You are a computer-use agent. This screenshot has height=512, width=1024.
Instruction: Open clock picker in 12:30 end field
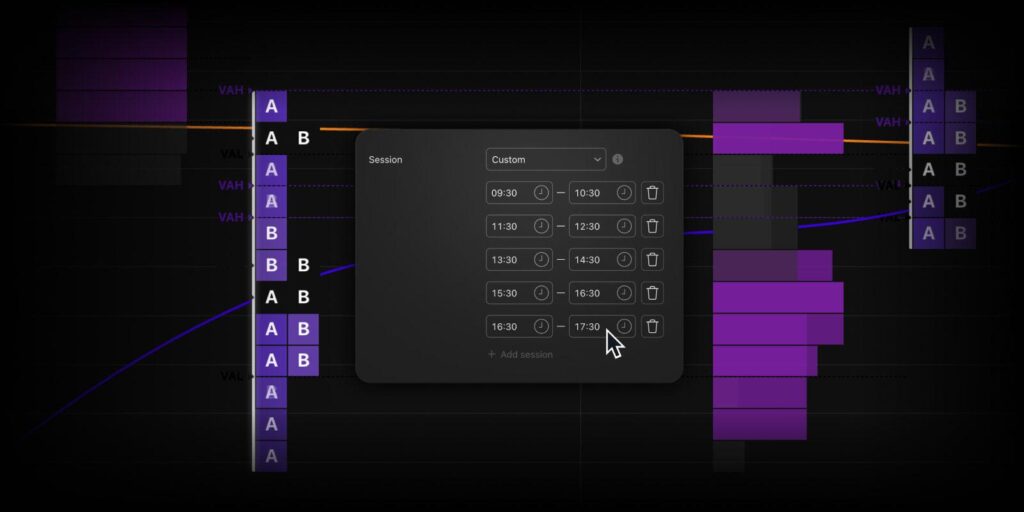pos(624,226)
